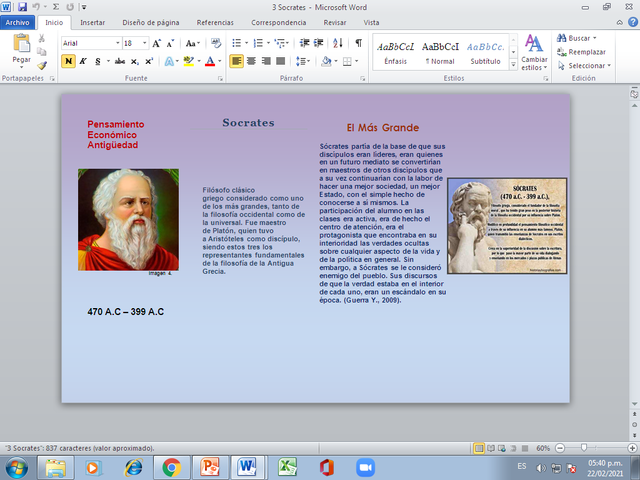
Task: Toggle Underline (S) formatting
Action: (98, 61)
